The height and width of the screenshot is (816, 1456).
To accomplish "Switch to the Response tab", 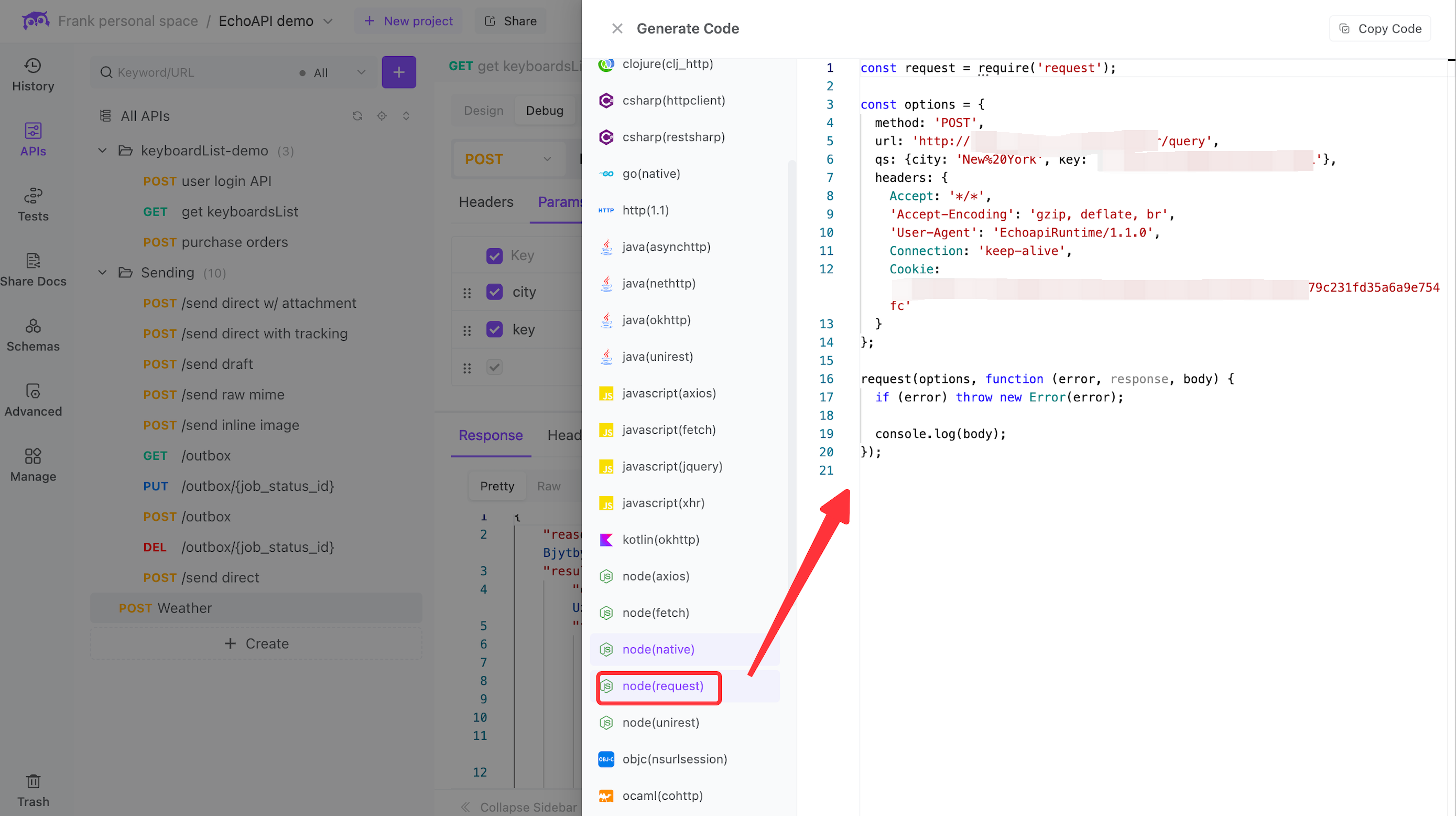I will 490,435.
